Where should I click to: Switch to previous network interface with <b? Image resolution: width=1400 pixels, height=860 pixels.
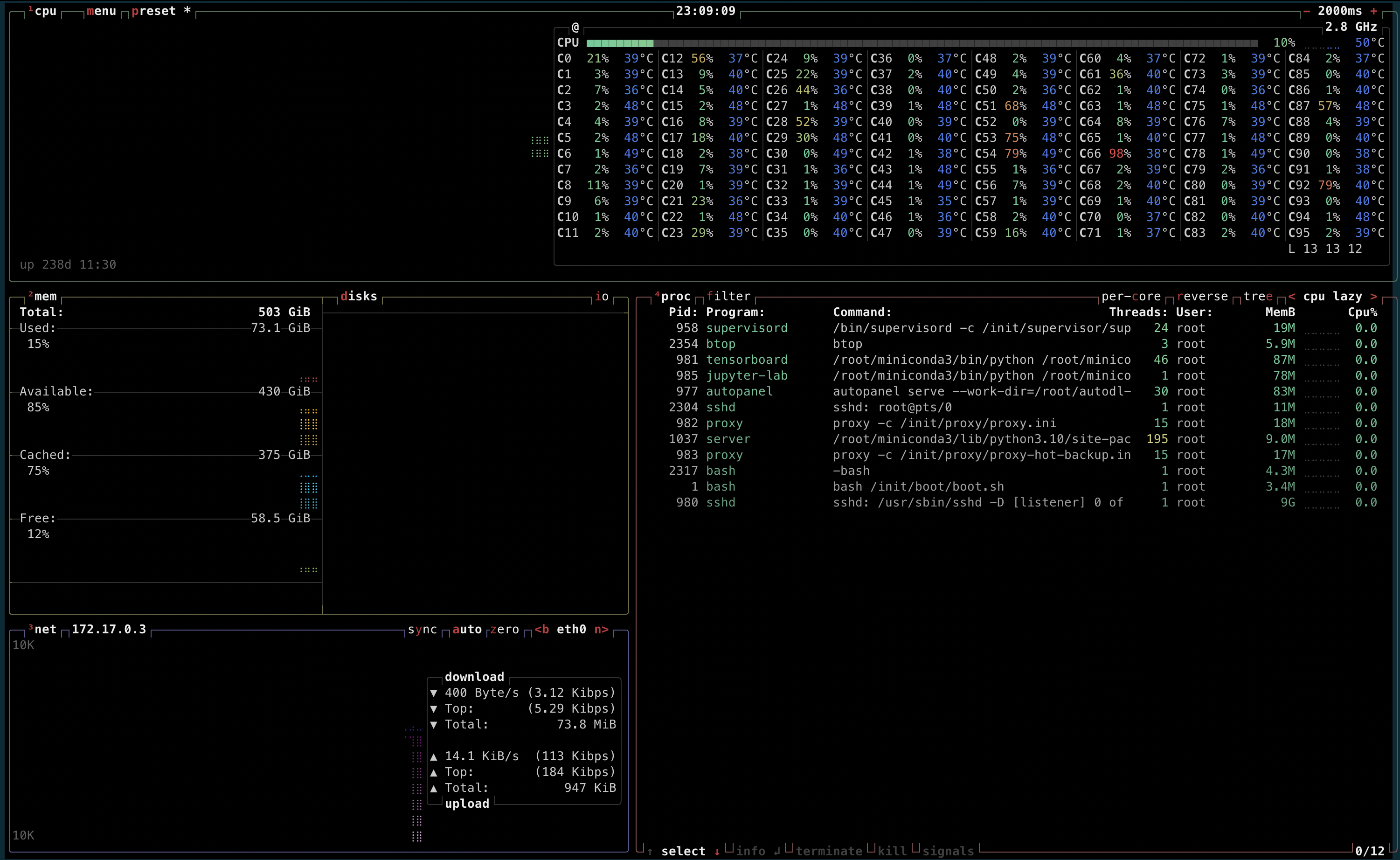coord(541,629)
